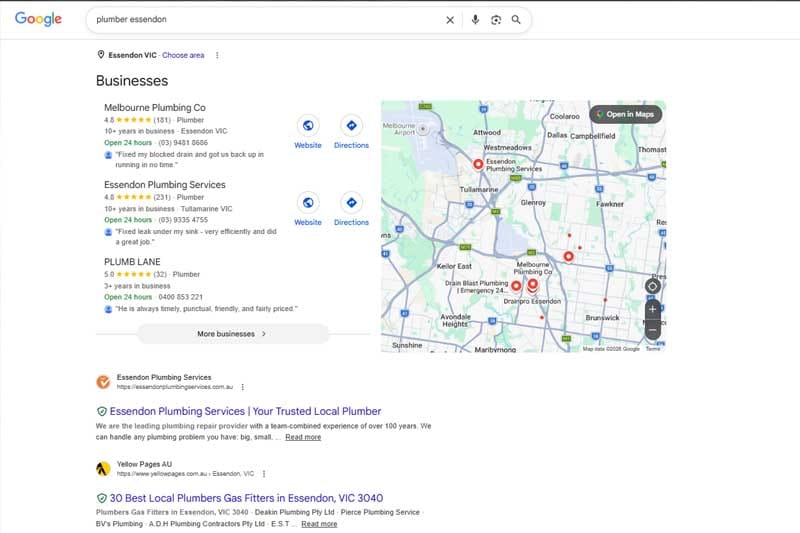This screenshot has height=533, width=800.
Task: Click the Drainpro Essendon map pin
Action: [533, 291]
